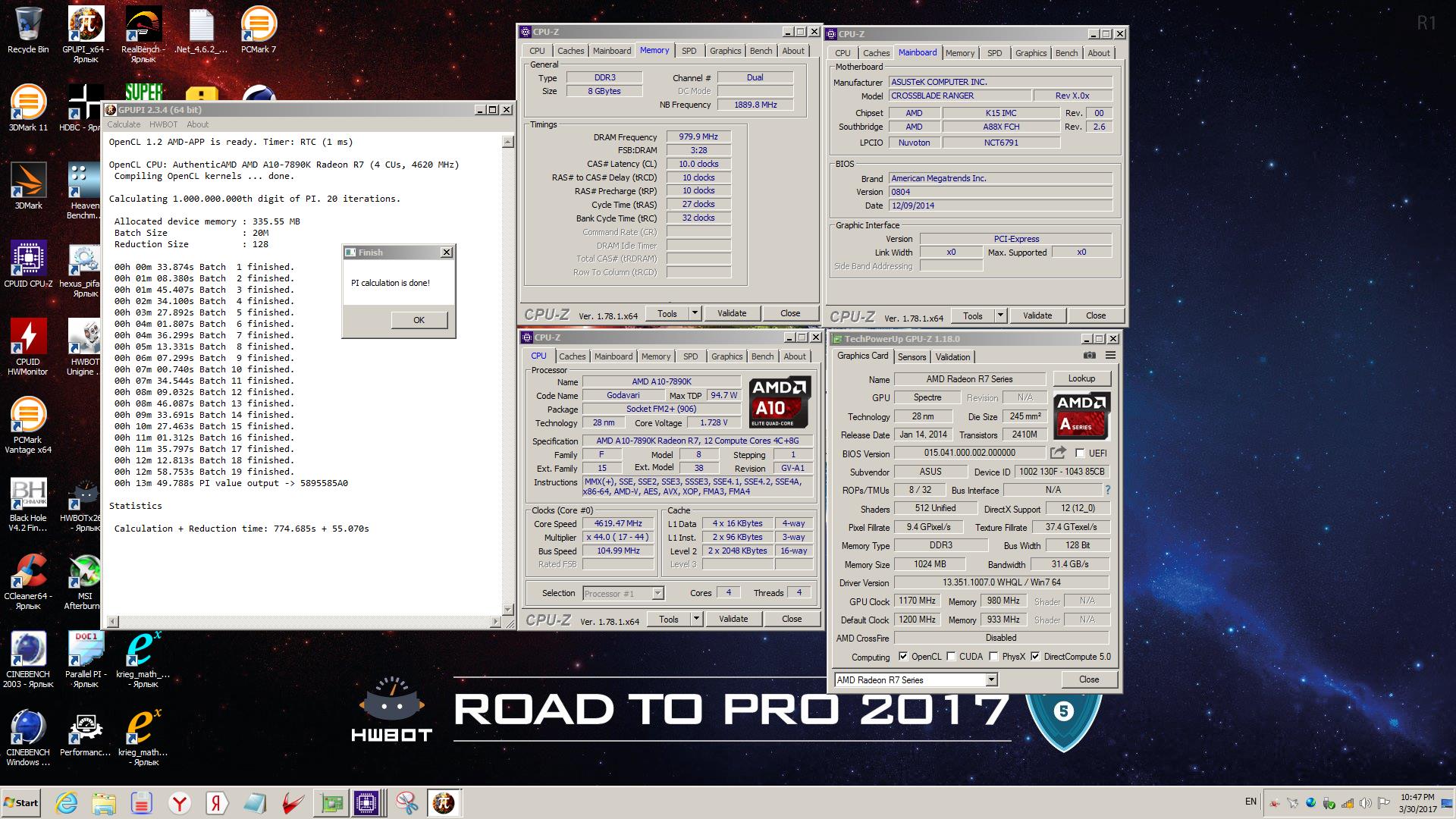Switch to the GPUPI pi taskbar button
The image size is (1456, 819).
click(444, 802)
